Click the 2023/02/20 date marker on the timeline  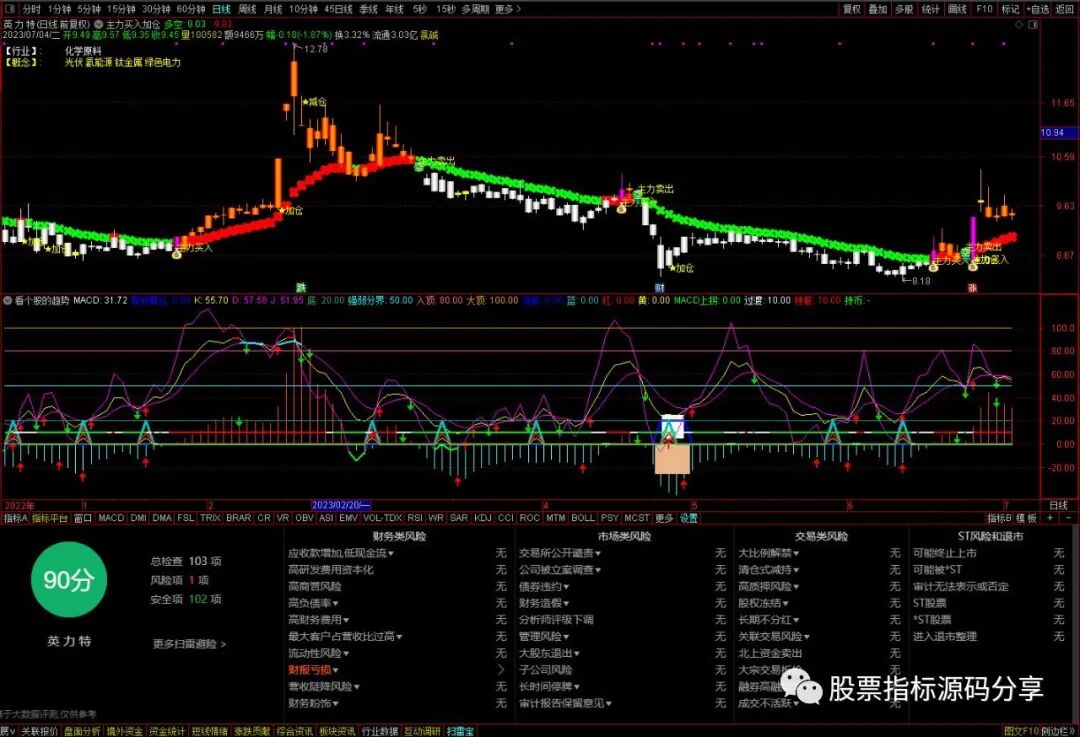[340, 506]
